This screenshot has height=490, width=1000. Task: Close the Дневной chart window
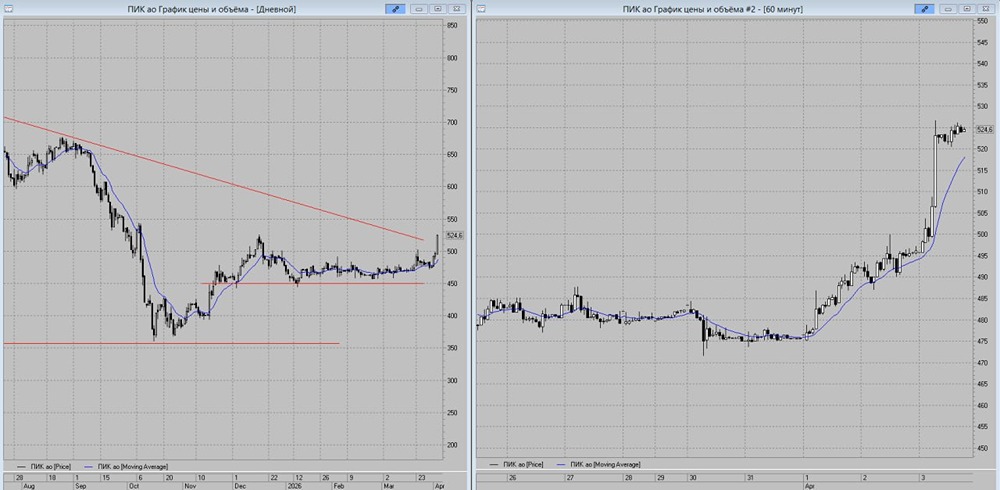tap(456, 9)
